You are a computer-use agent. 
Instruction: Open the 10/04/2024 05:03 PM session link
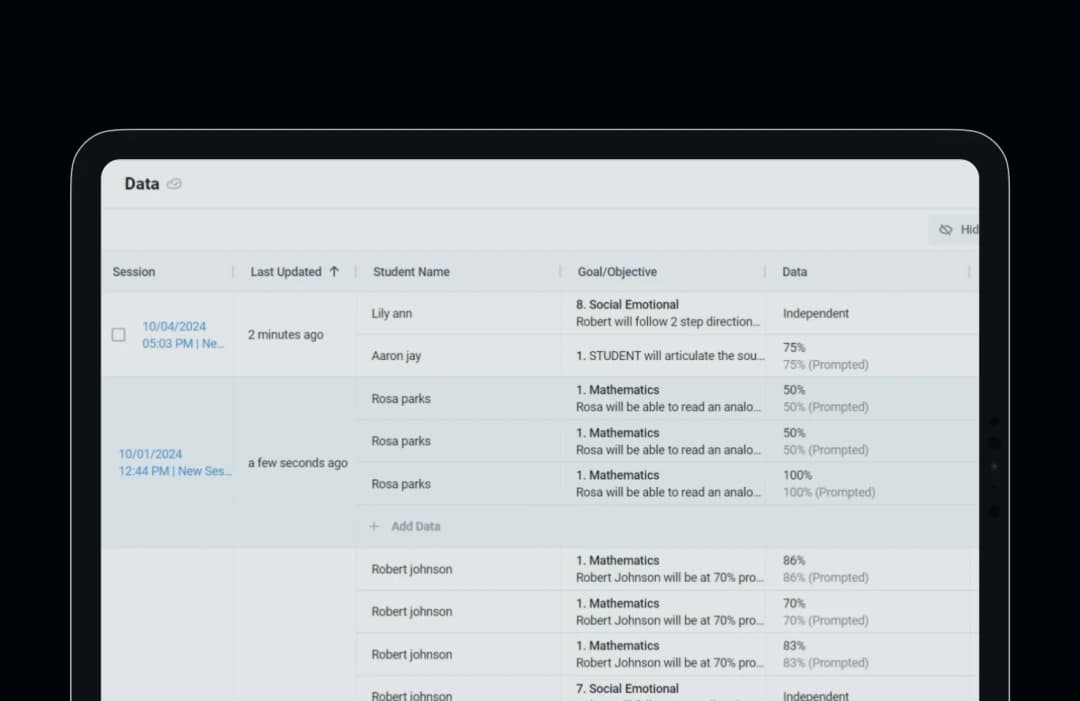(x=183, y=335)
